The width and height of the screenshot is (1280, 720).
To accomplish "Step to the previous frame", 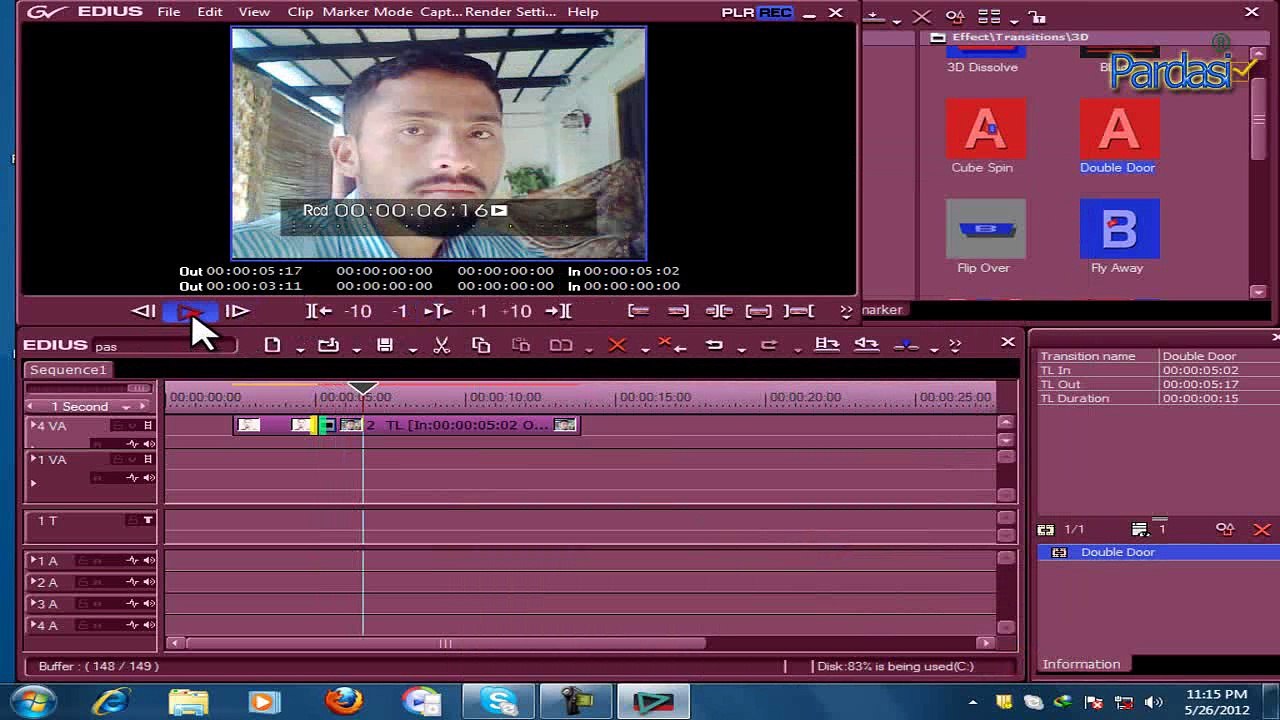I will [x=143, y=311].
